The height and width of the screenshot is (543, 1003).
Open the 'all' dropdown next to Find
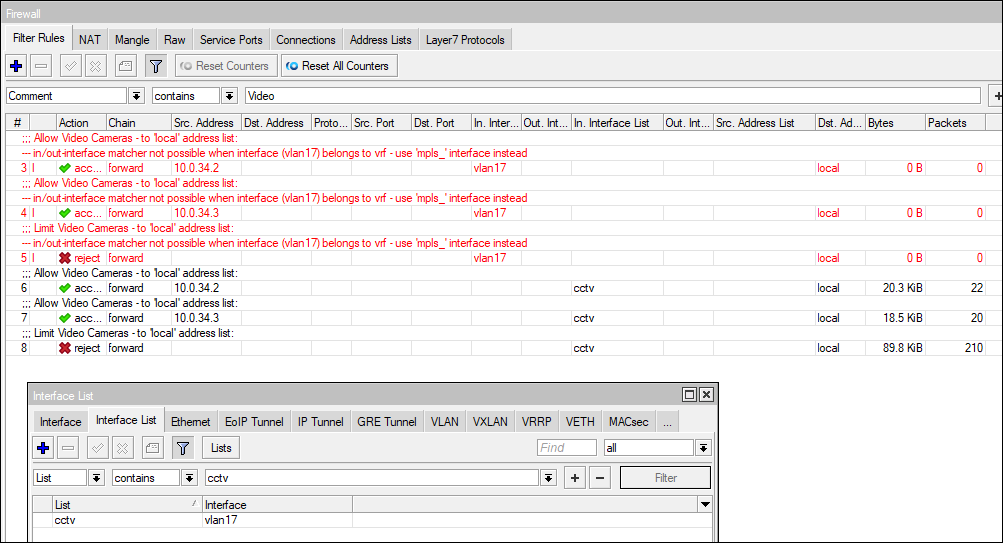pos(703,448)
